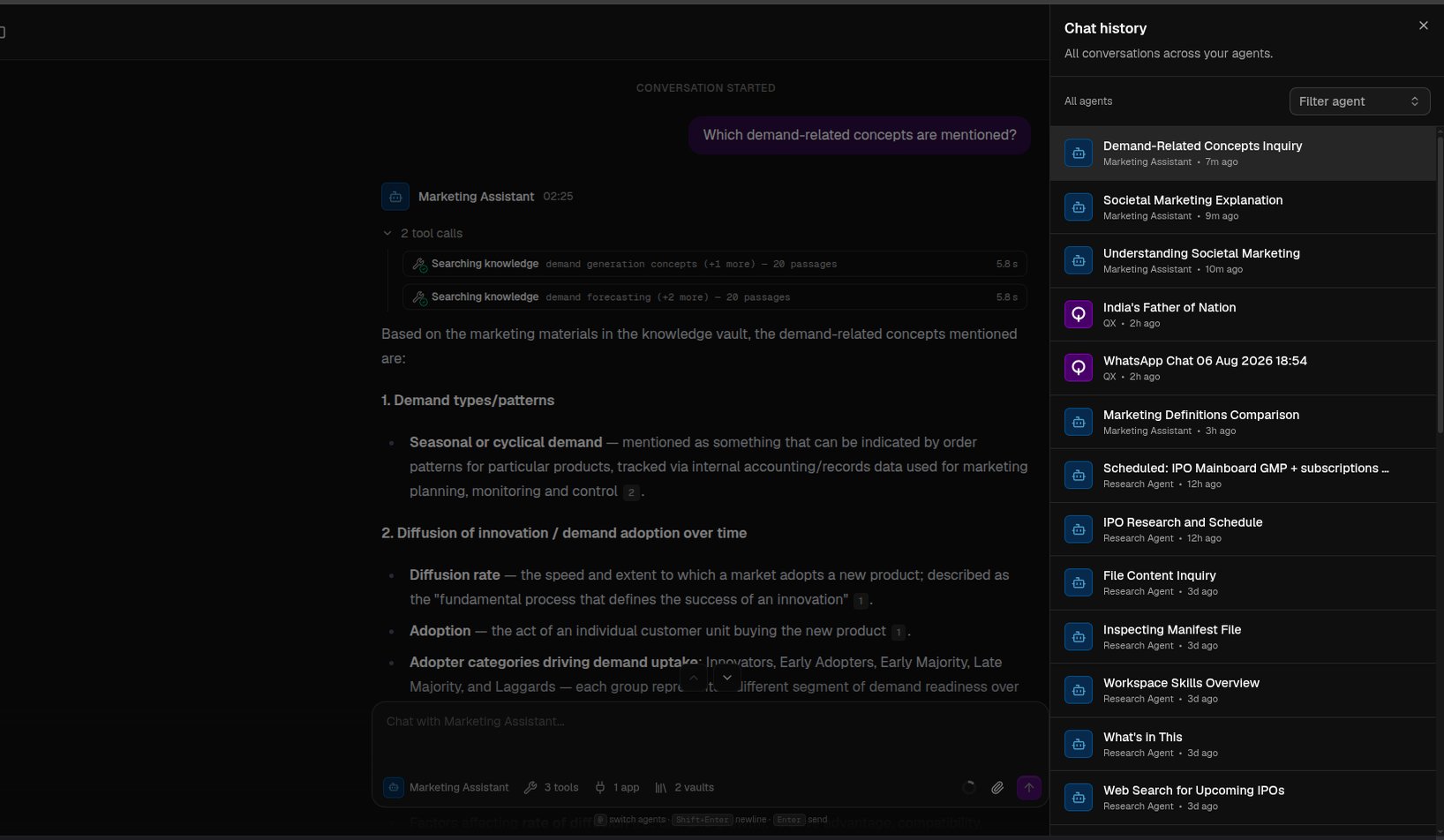Open the Scheduled: IPO Mainboard GMP conversation
Viewport: 1444px width, 840px height.
[x=1243, y=476]
